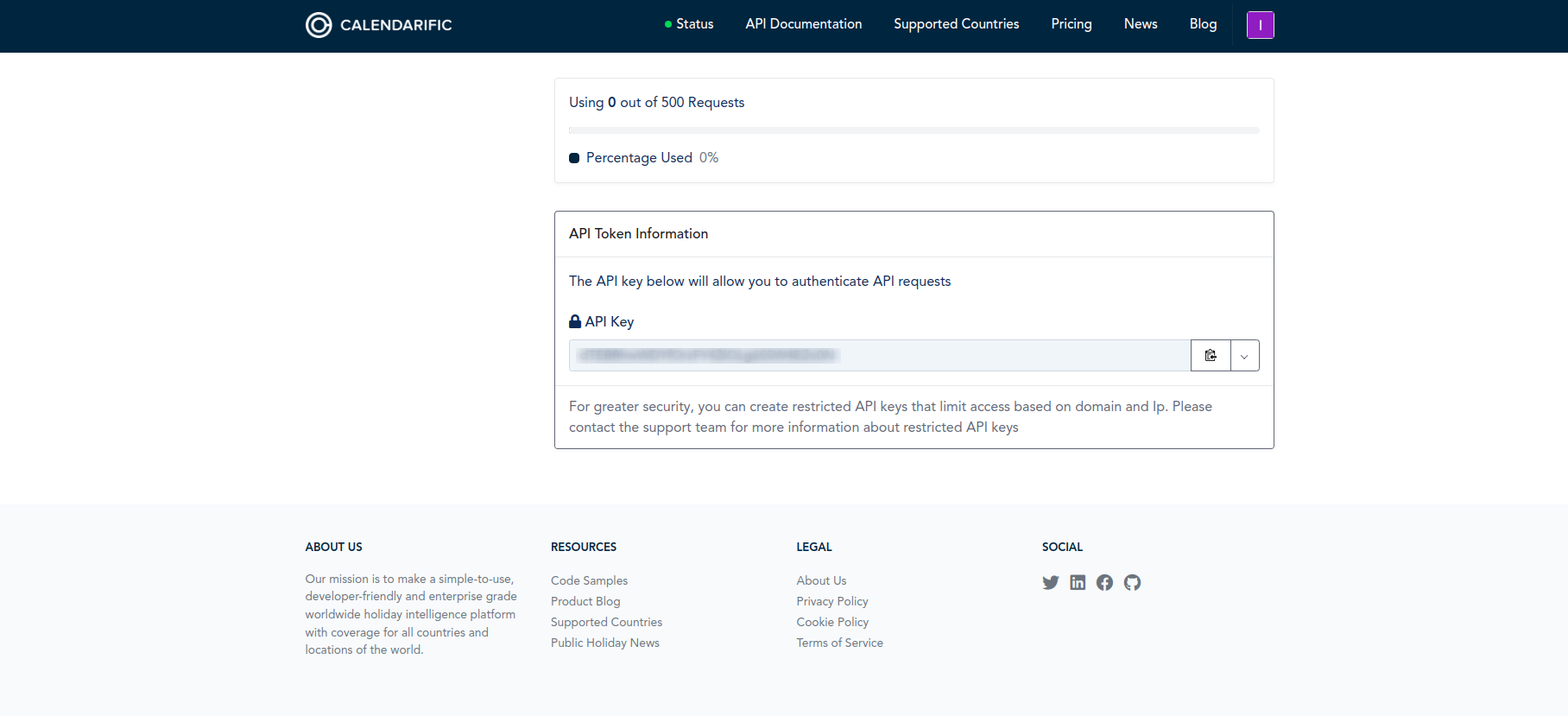Click the 'ABOUT US' footer heading

click(333, 547)
